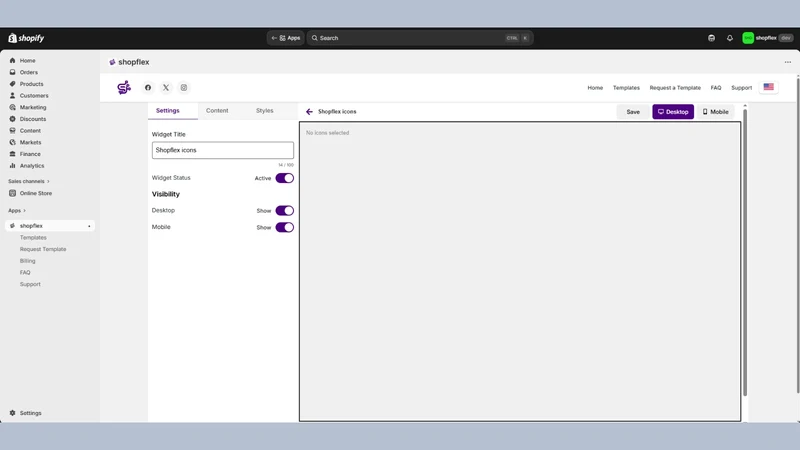
Task: Open the Home link in app navigation
Action: click(595, 88)
